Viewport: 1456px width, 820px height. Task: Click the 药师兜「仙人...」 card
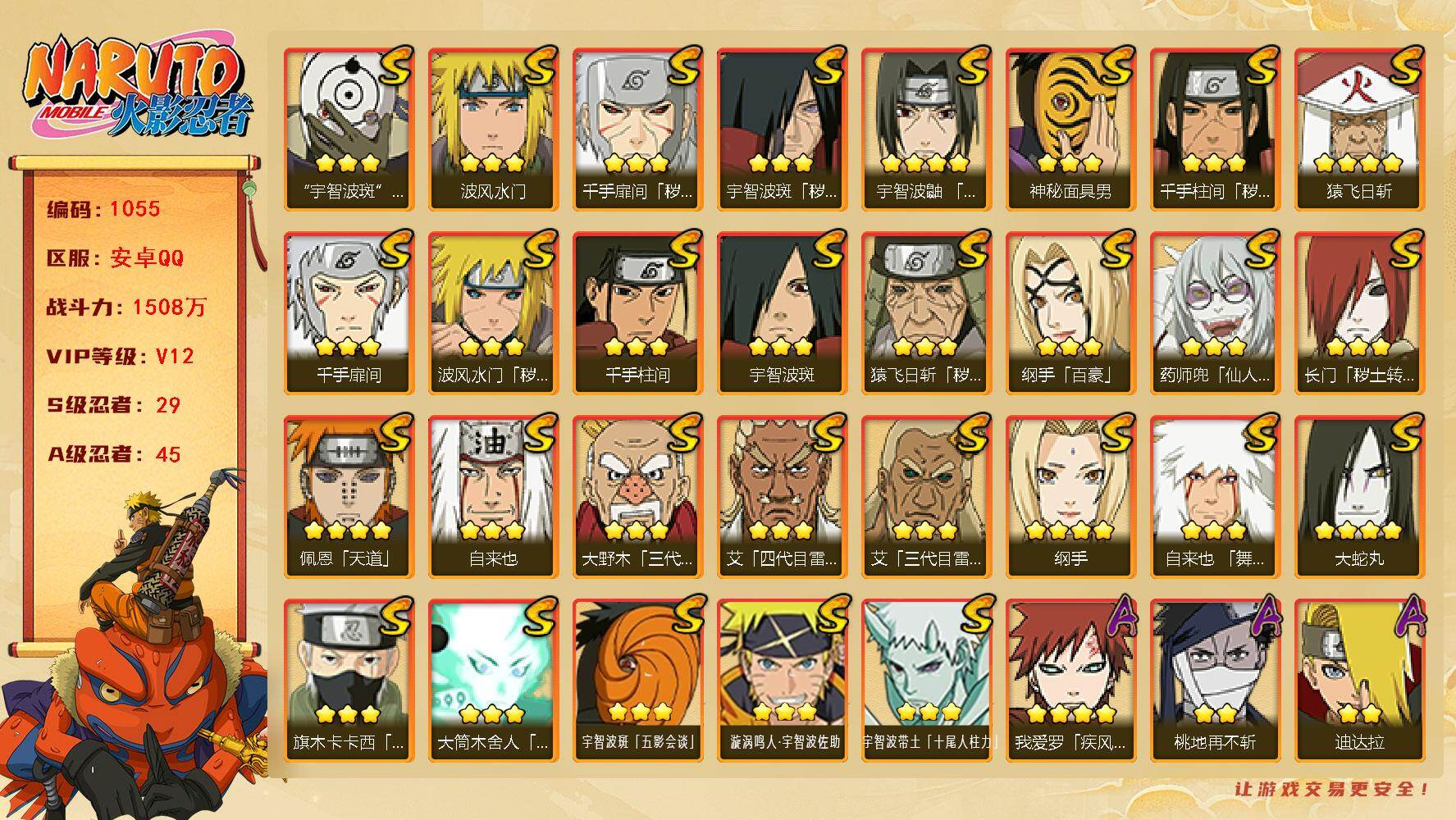[x=1215, y=312]
